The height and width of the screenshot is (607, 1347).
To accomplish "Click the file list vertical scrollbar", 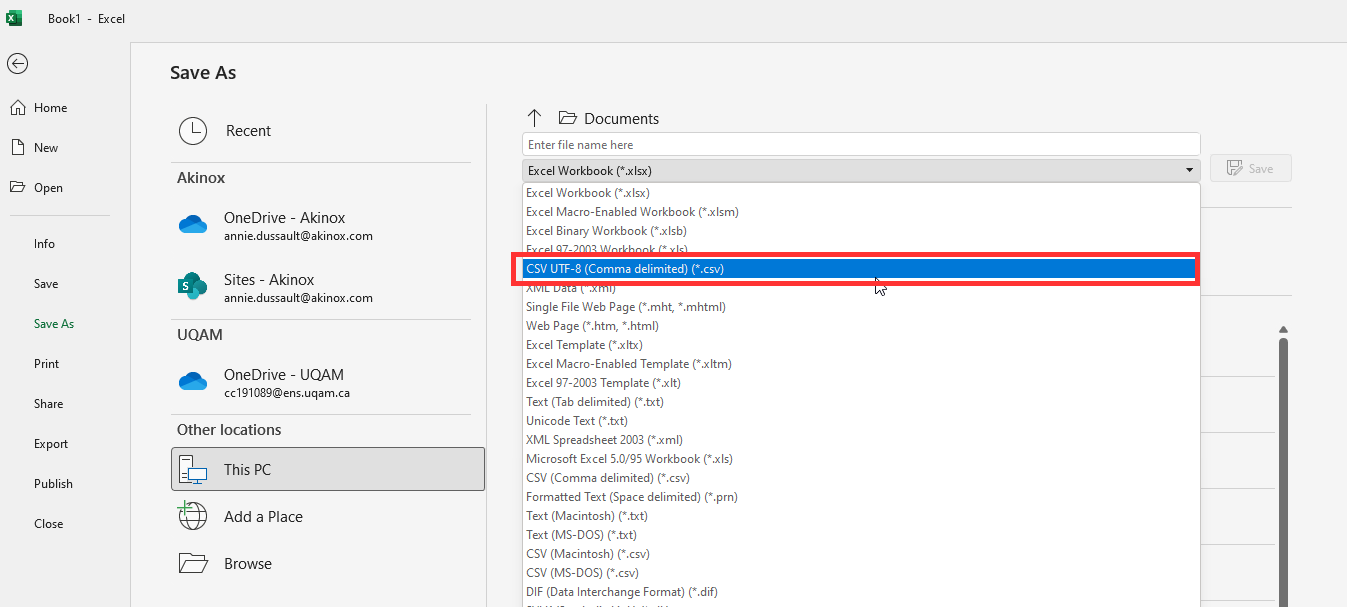I will pyautogui.click(x=1283, y=470).
